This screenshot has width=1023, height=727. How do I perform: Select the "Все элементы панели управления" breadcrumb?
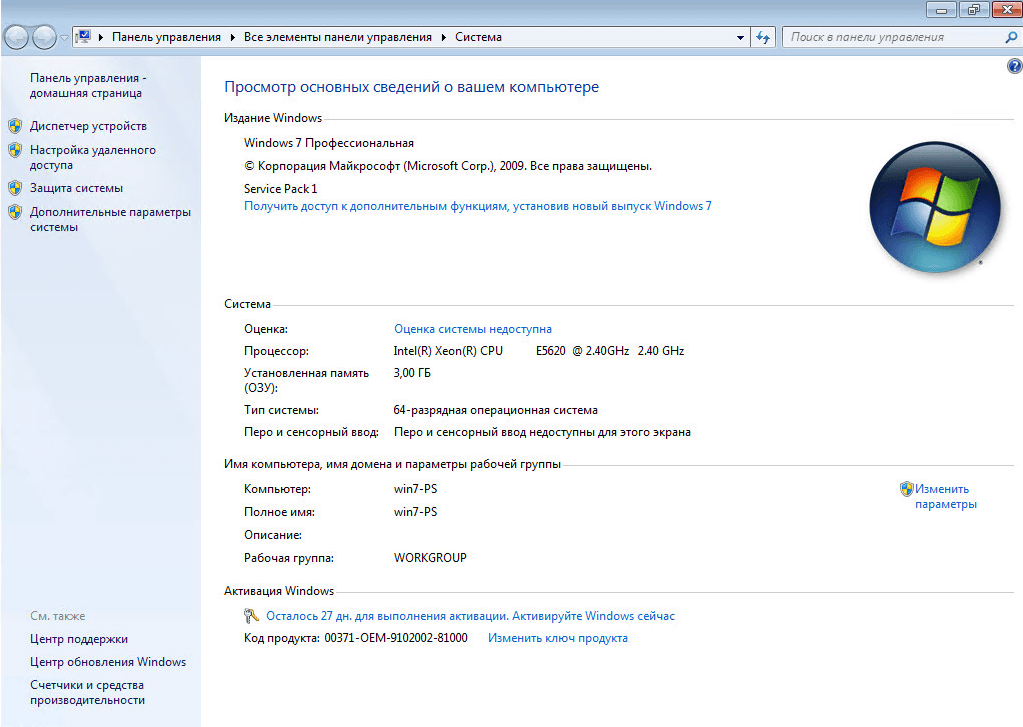click(337, 37)
